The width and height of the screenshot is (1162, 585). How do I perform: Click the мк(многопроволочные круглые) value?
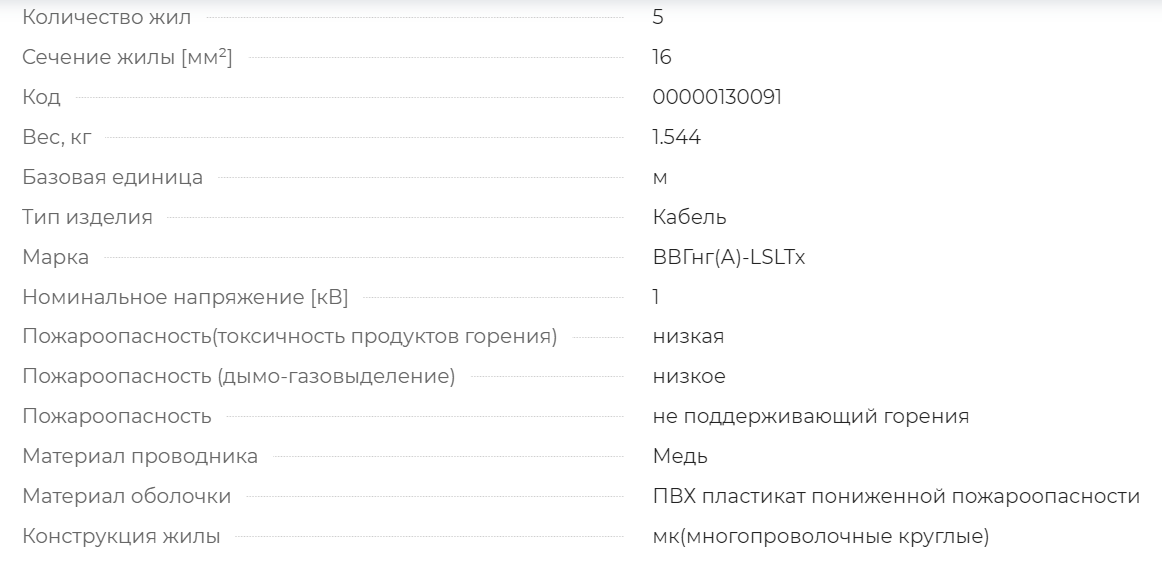tap(820, 536)
